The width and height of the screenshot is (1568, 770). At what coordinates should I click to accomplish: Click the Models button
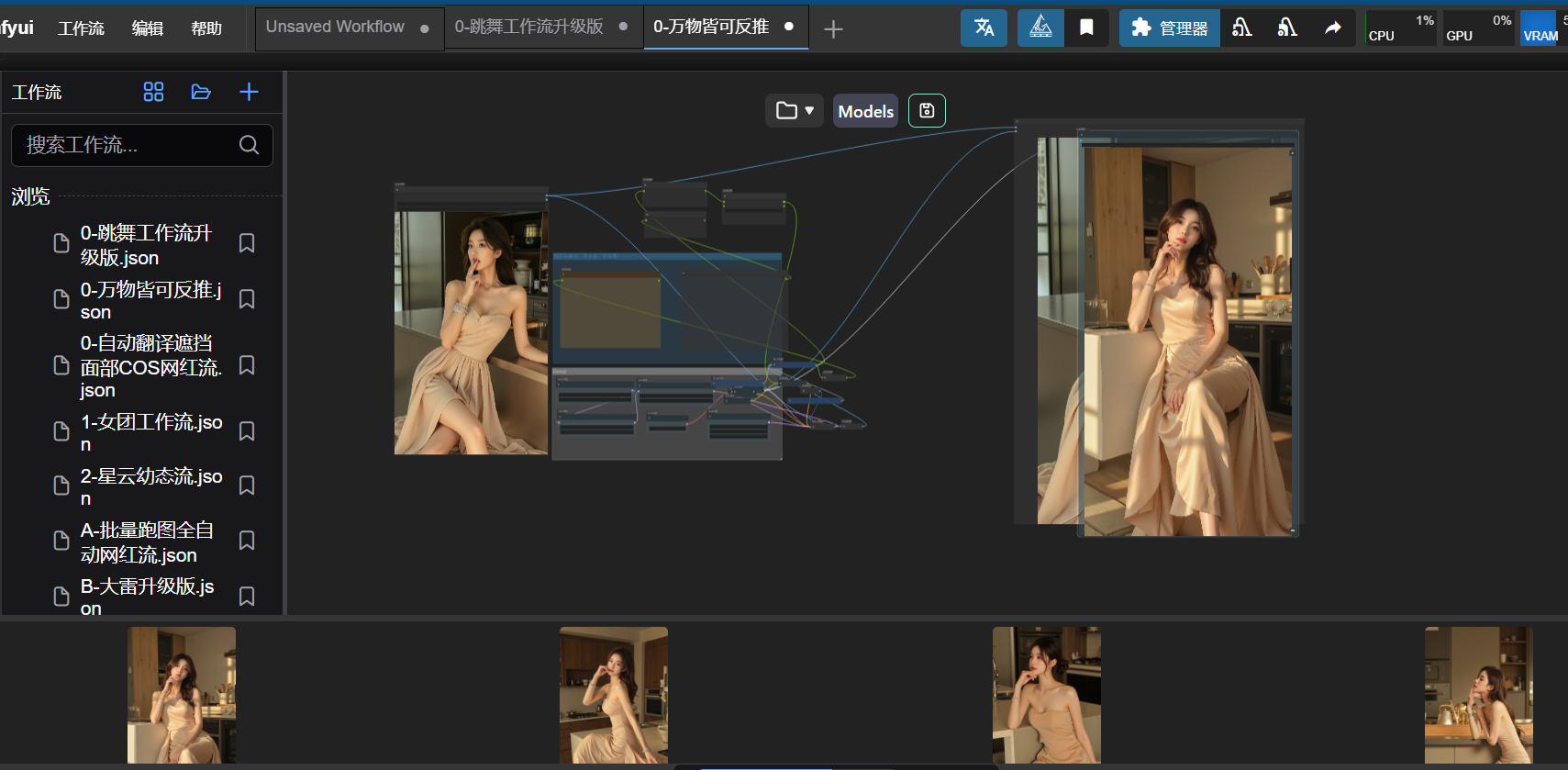coord(865,111)
